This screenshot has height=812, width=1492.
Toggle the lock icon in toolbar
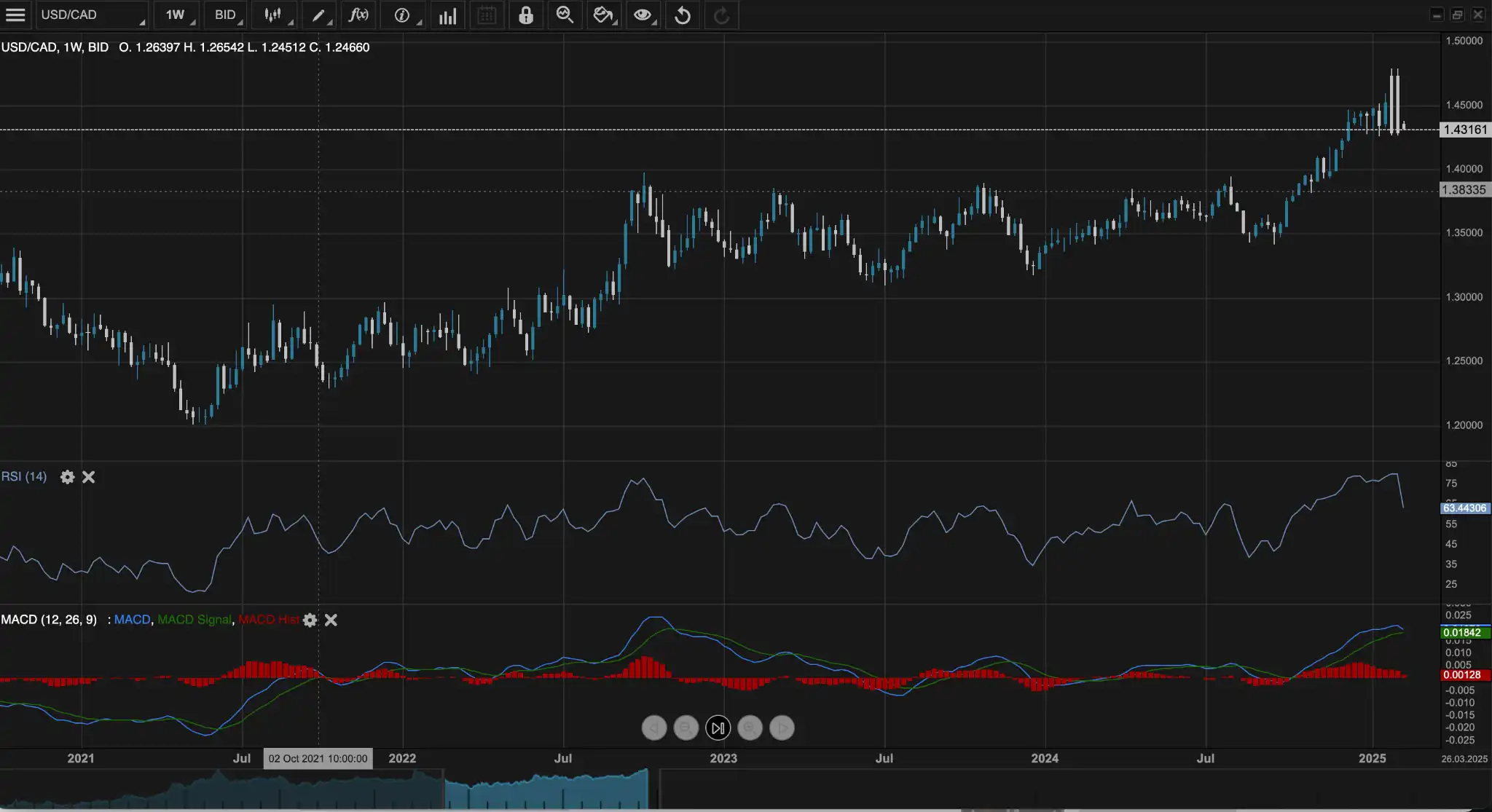coord(525,15)
